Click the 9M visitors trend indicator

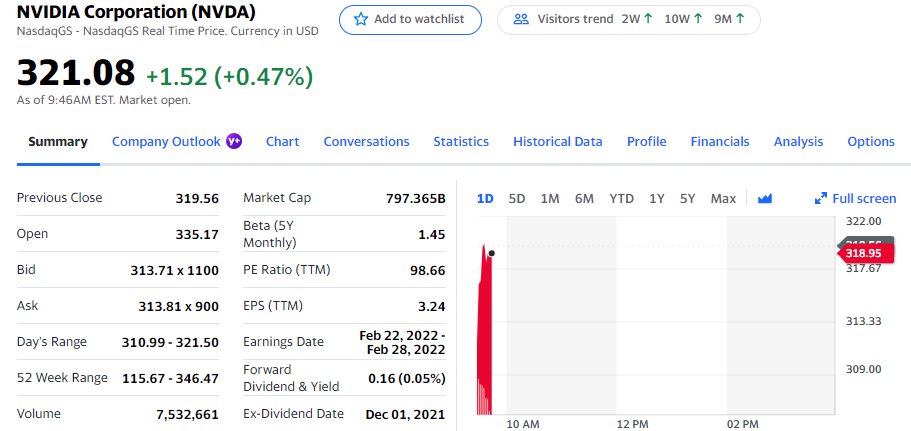click(x=729, y=19)
